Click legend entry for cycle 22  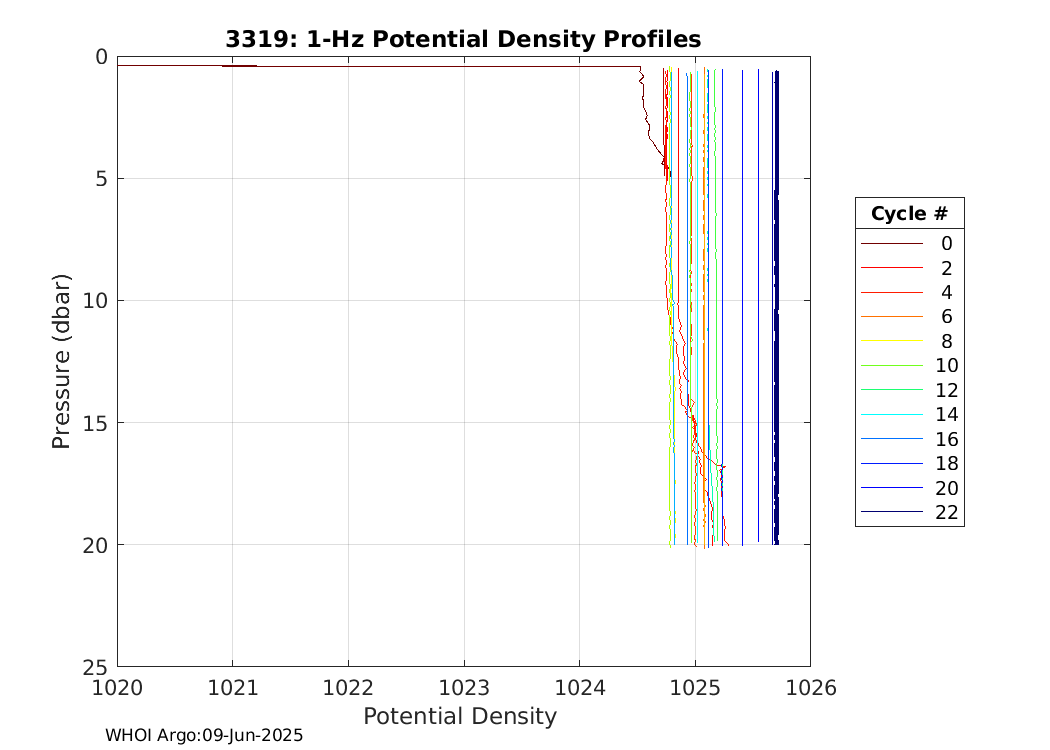coord(909,512)
